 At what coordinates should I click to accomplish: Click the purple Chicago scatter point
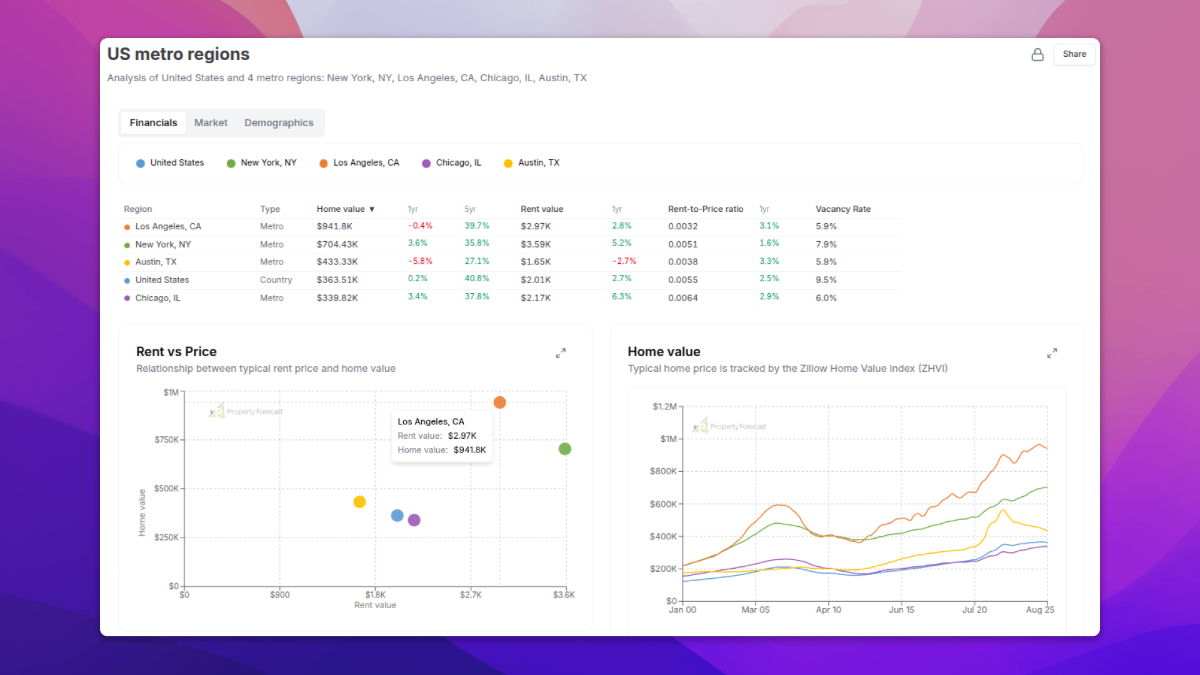pyautogui.click(x=414, y=520)
